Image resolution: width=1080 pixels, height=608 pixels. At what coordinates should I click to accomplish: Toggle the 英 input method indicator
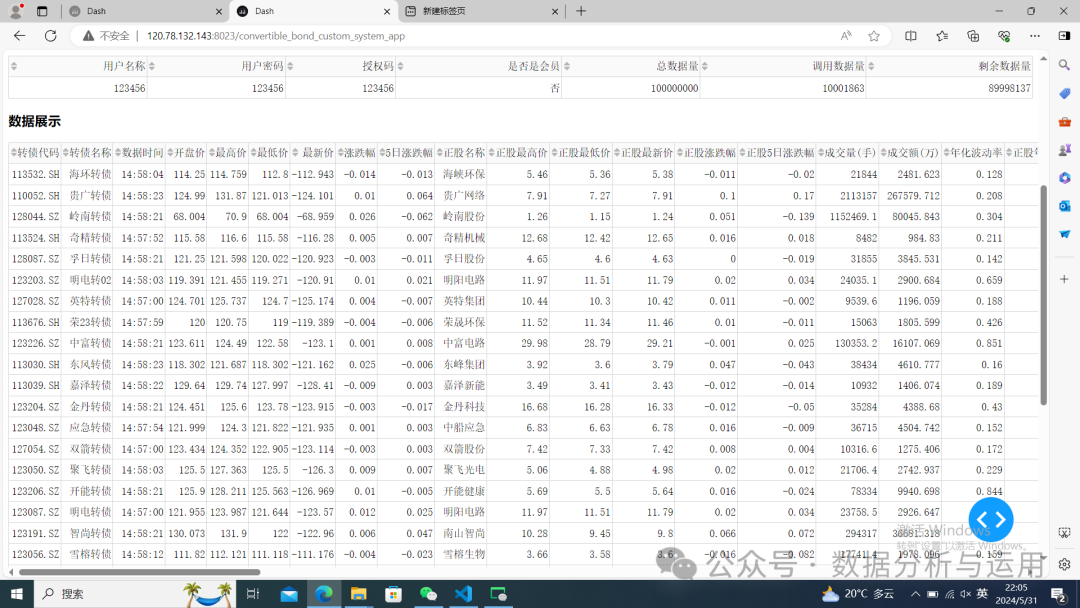[x=982, y=594]
